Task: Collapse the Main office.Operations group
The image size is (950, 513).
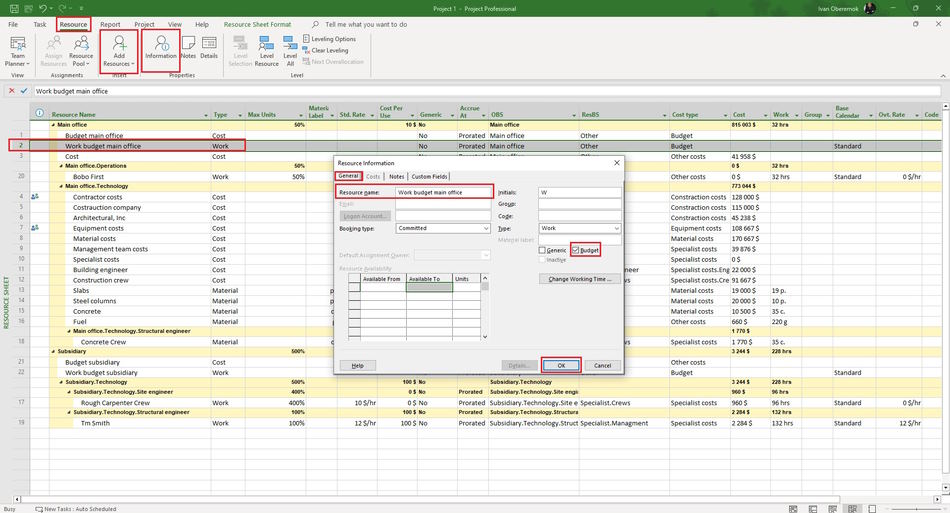Action: click(61, 166)
